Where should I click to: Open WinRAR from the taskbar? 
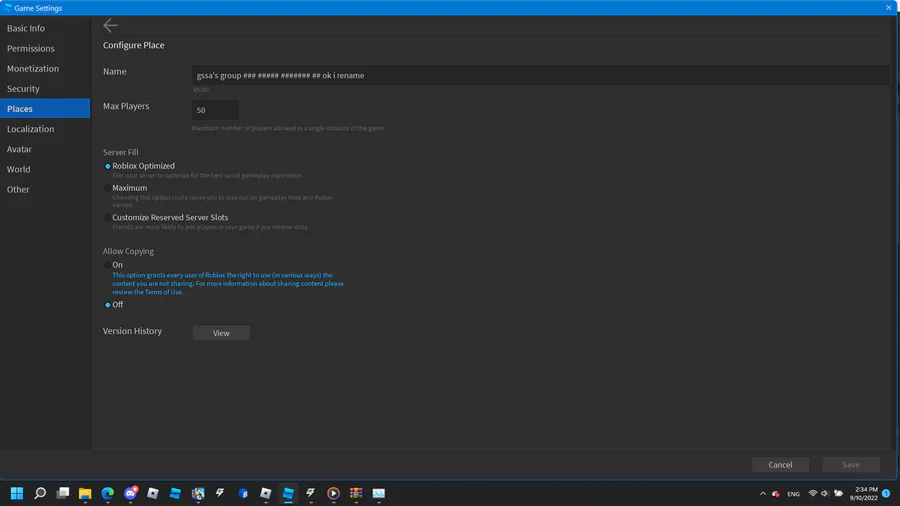click(356, 493)
